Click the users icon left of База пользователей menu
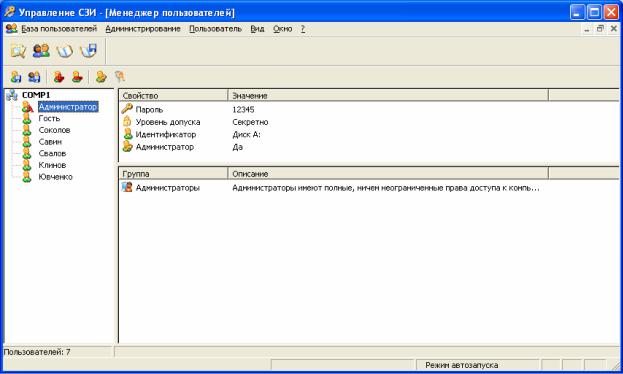 tap(12, 29)
